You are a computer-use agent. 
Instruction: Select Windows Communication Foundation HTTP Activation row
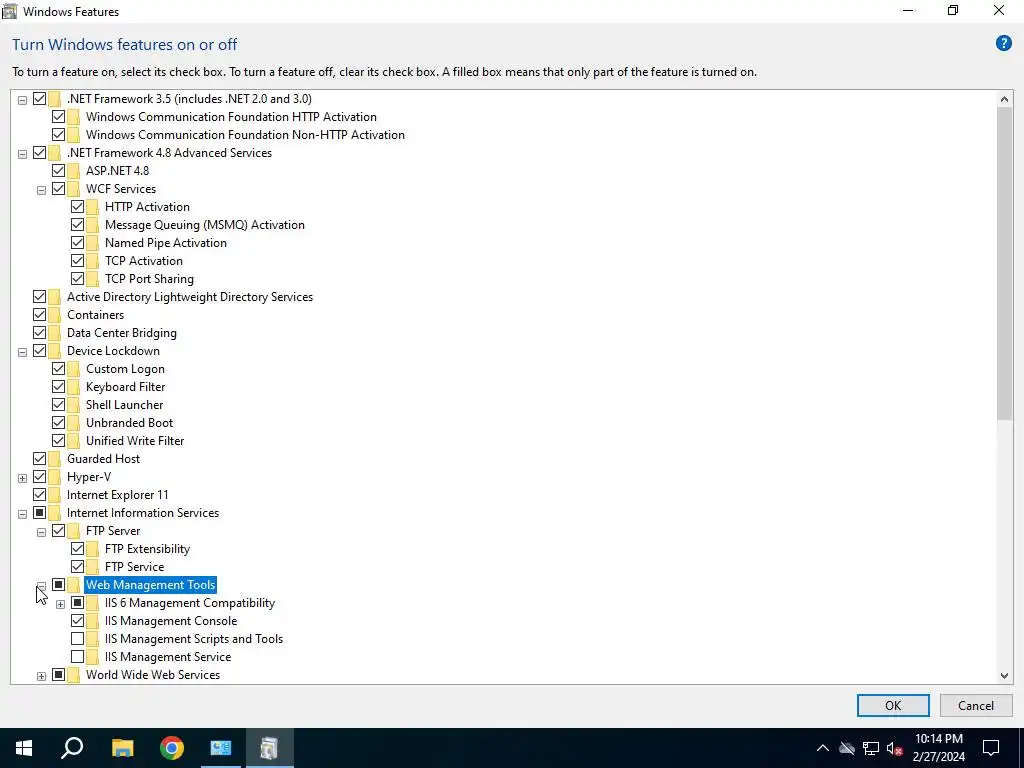231,117
